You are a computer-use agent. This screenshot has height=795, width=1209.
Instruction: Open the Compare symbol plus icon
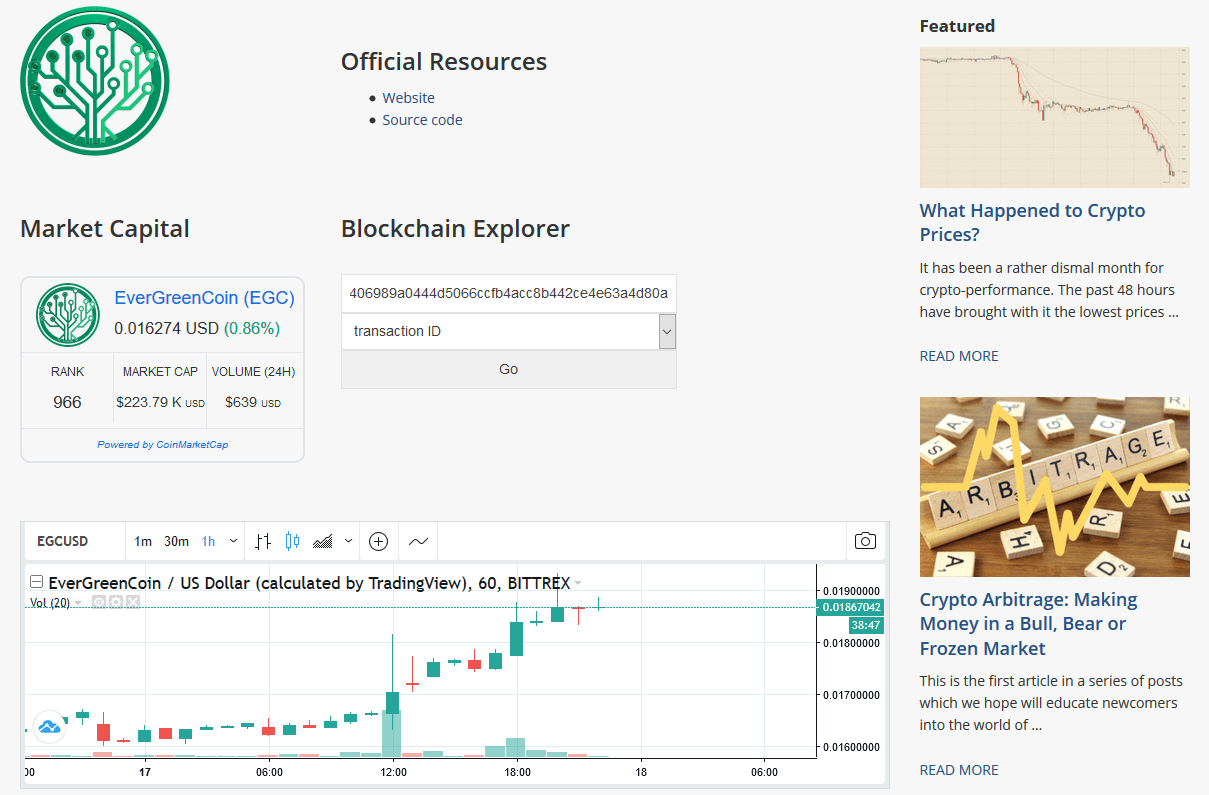click(x=378, y=540)
